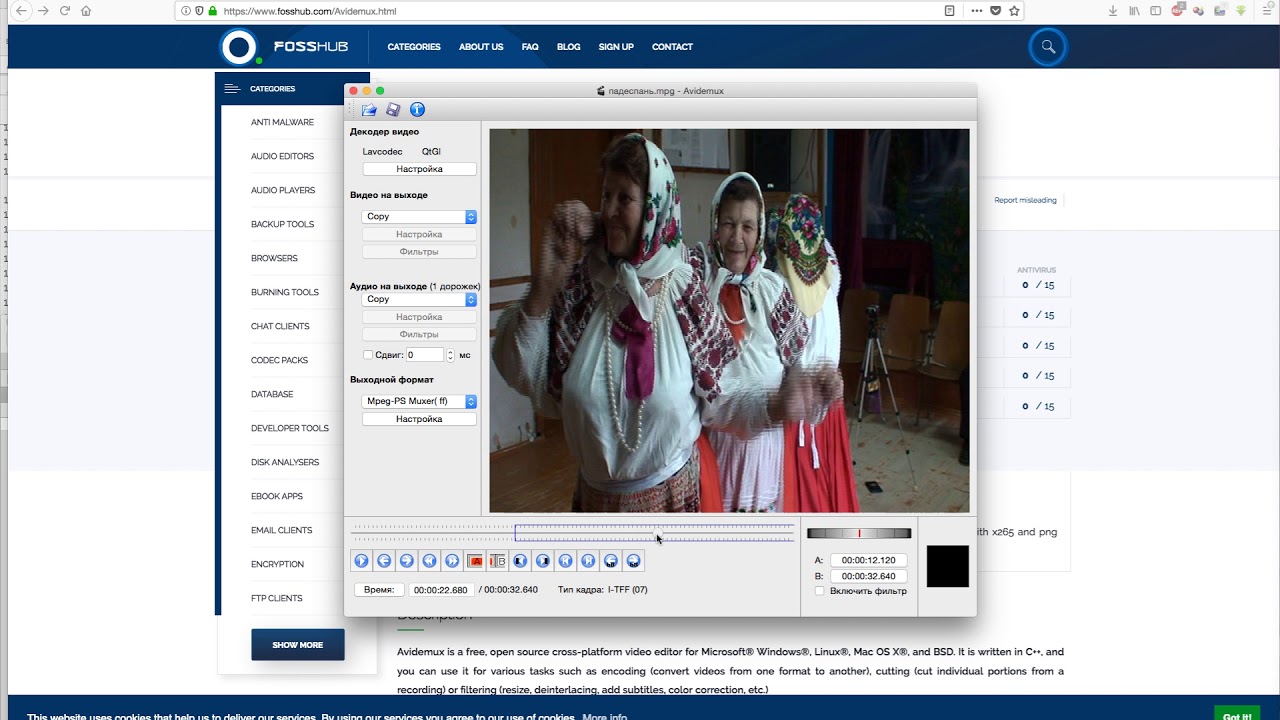Expand the Mpeg-PS Muxer format dropdown
The image size is (1280, 720).
click(419, 401)
